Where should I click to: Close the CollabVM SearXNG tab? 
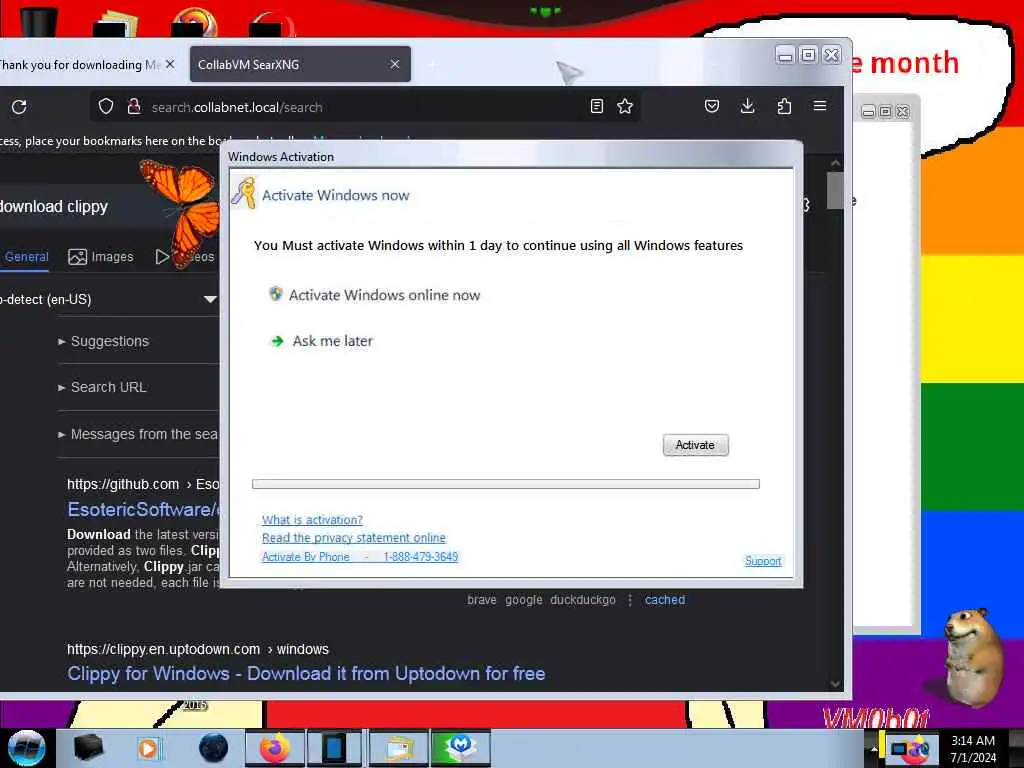[394, 64]
